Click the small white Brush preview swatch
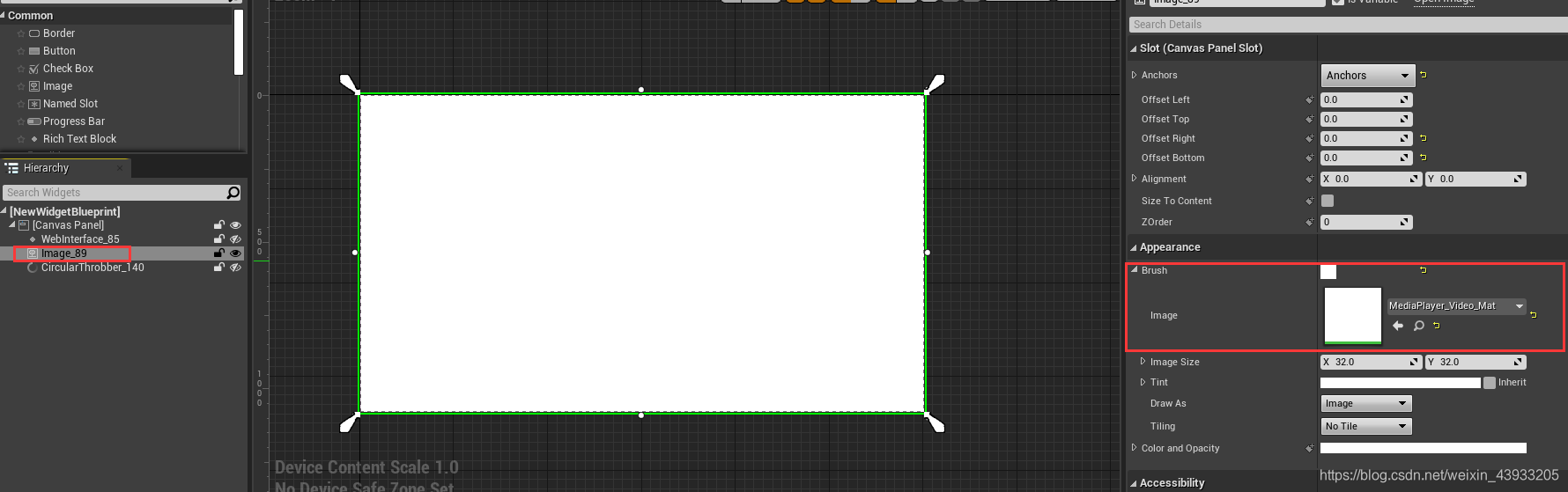 [1328, 272]
